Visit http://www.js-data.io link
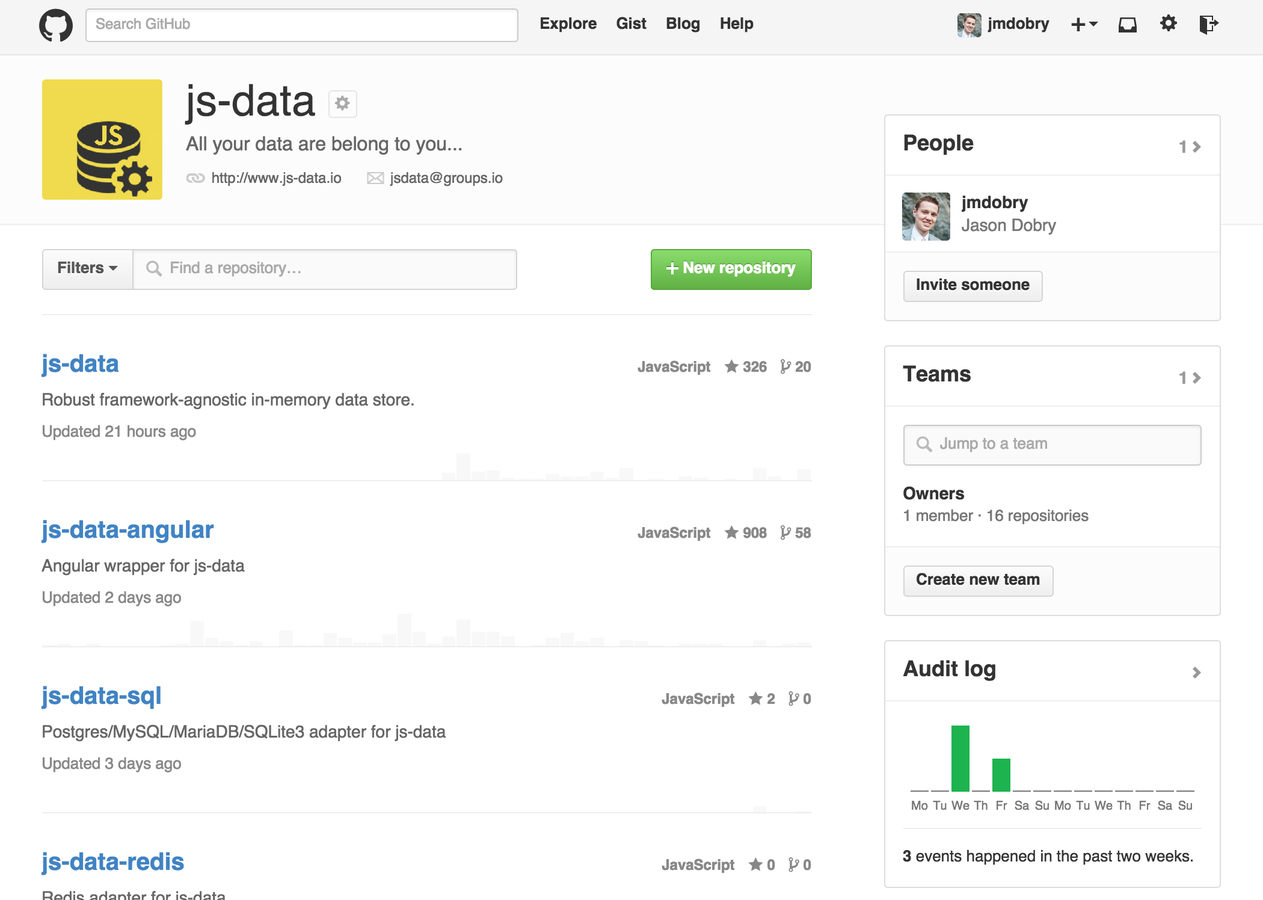The width and height of the screenshot is (1263, 900). click(x=276, y=178)
